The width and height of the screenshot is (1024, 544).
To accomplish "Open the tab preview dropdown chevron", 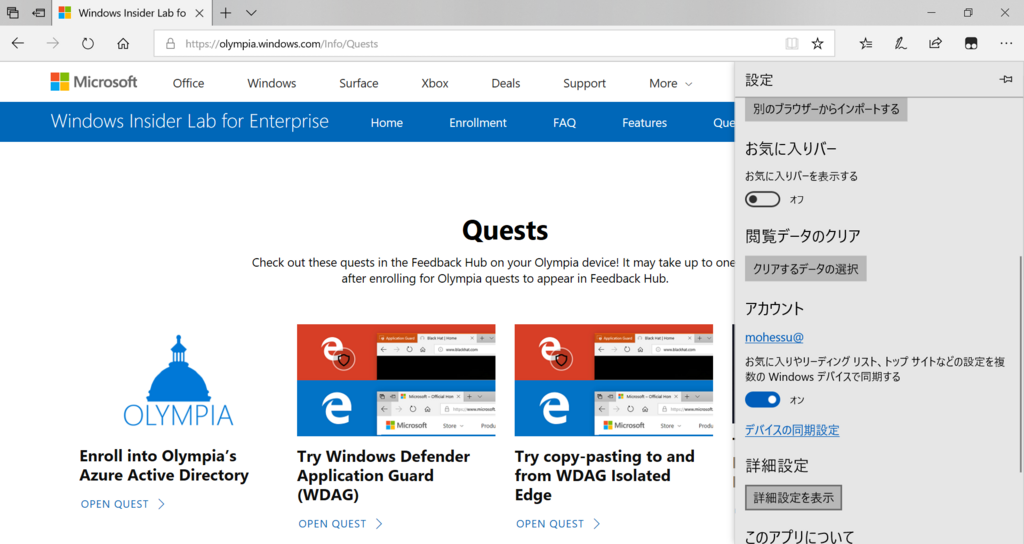I will click(x=251, y=12).
